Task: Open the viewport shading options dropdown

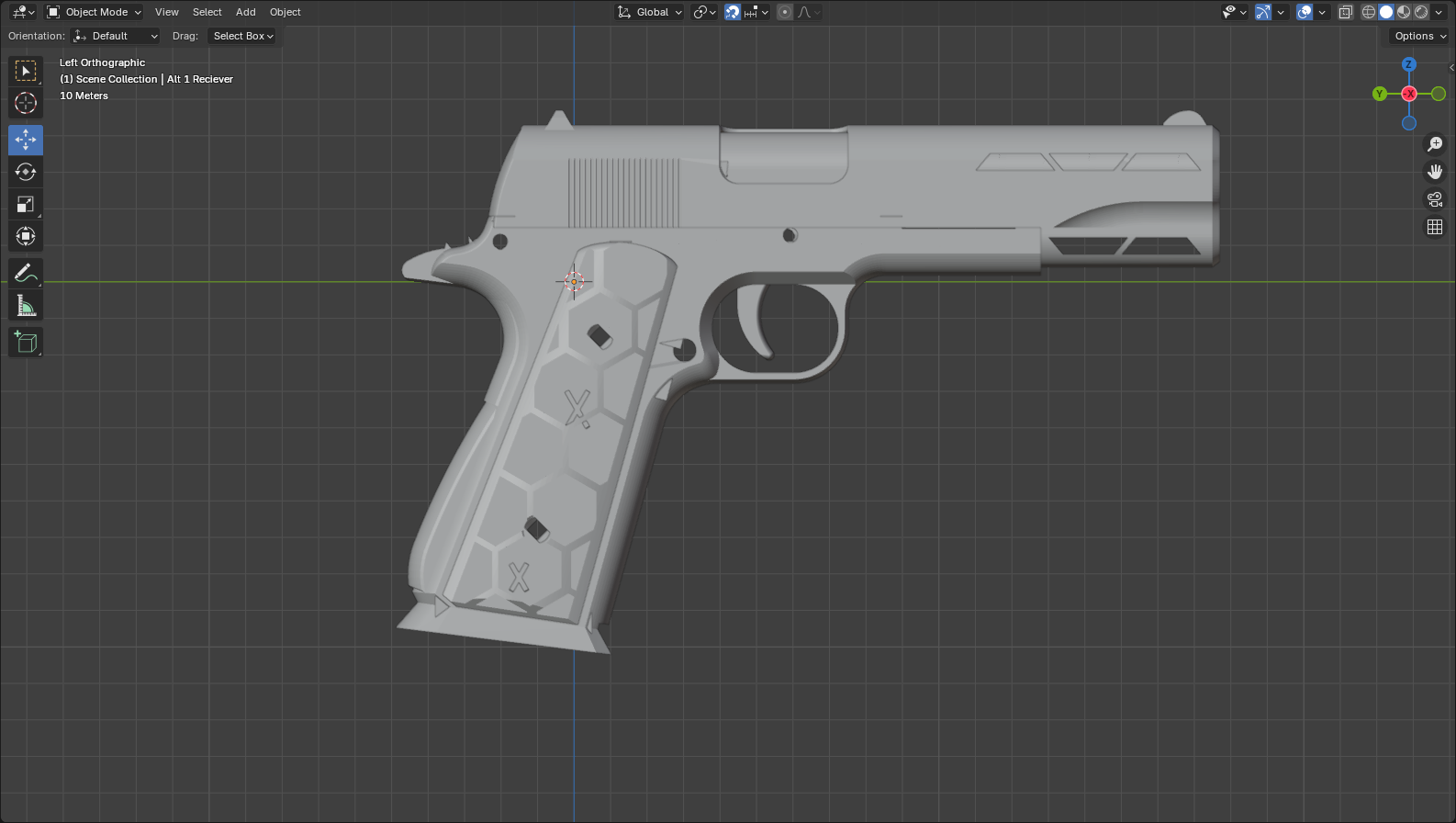Action: [x=1439, y=12]
